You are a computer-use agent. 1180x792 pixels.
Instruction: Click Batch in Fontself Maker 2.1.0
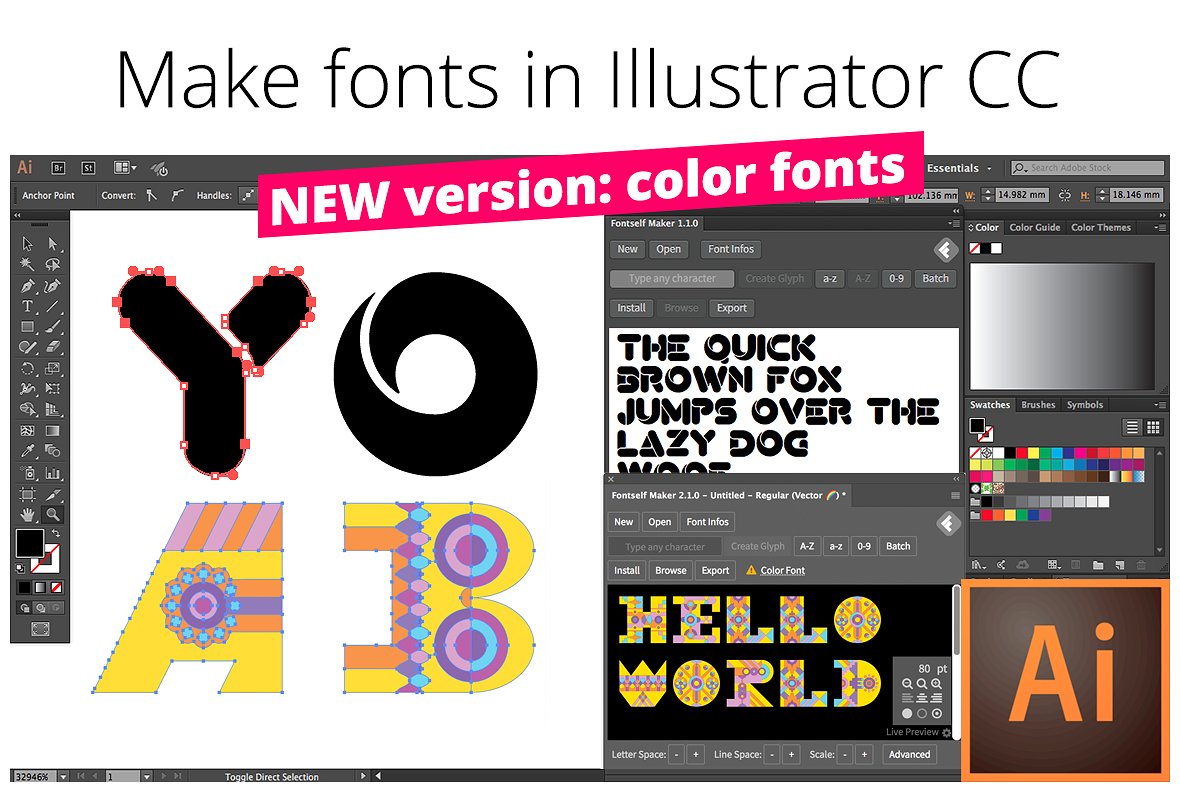click(898, 546)
